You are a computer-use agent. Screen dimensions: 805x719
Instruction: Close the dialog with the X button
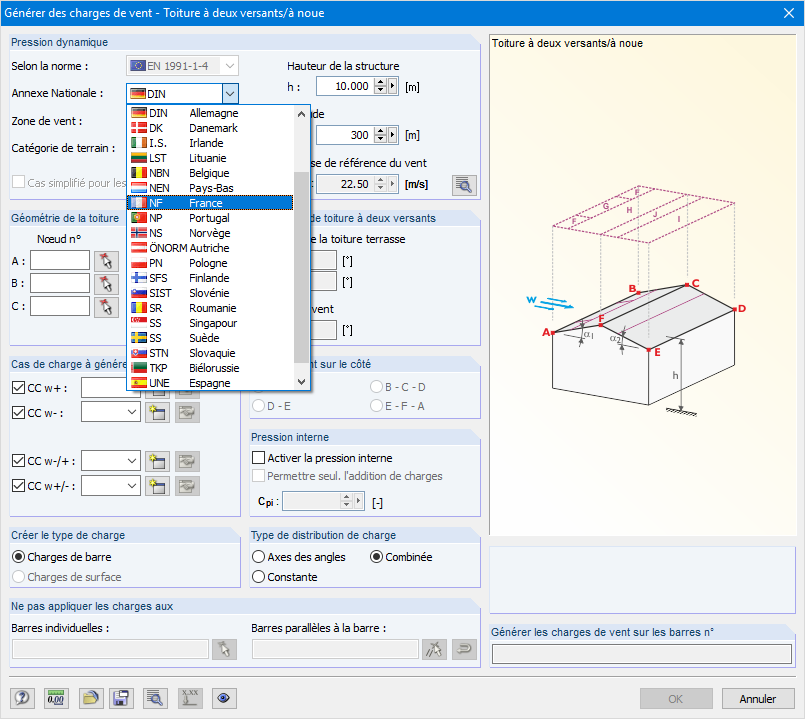tap(789, 13)
